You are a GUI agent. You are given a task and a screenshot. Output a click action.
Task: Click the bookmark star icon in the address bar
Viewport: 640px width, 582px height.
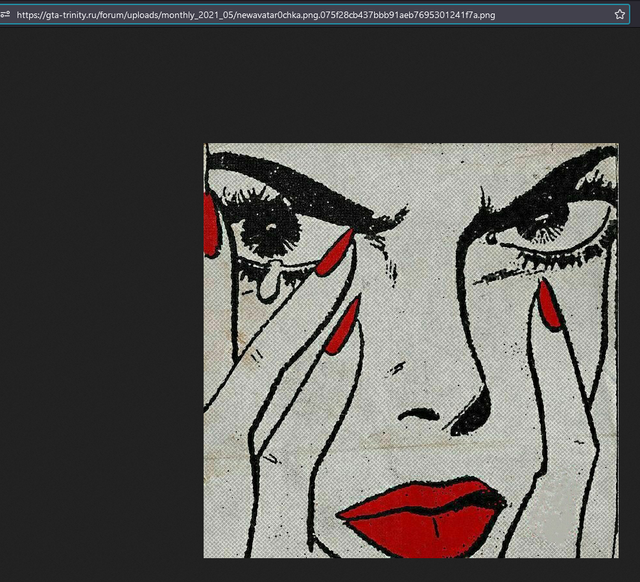619,15
